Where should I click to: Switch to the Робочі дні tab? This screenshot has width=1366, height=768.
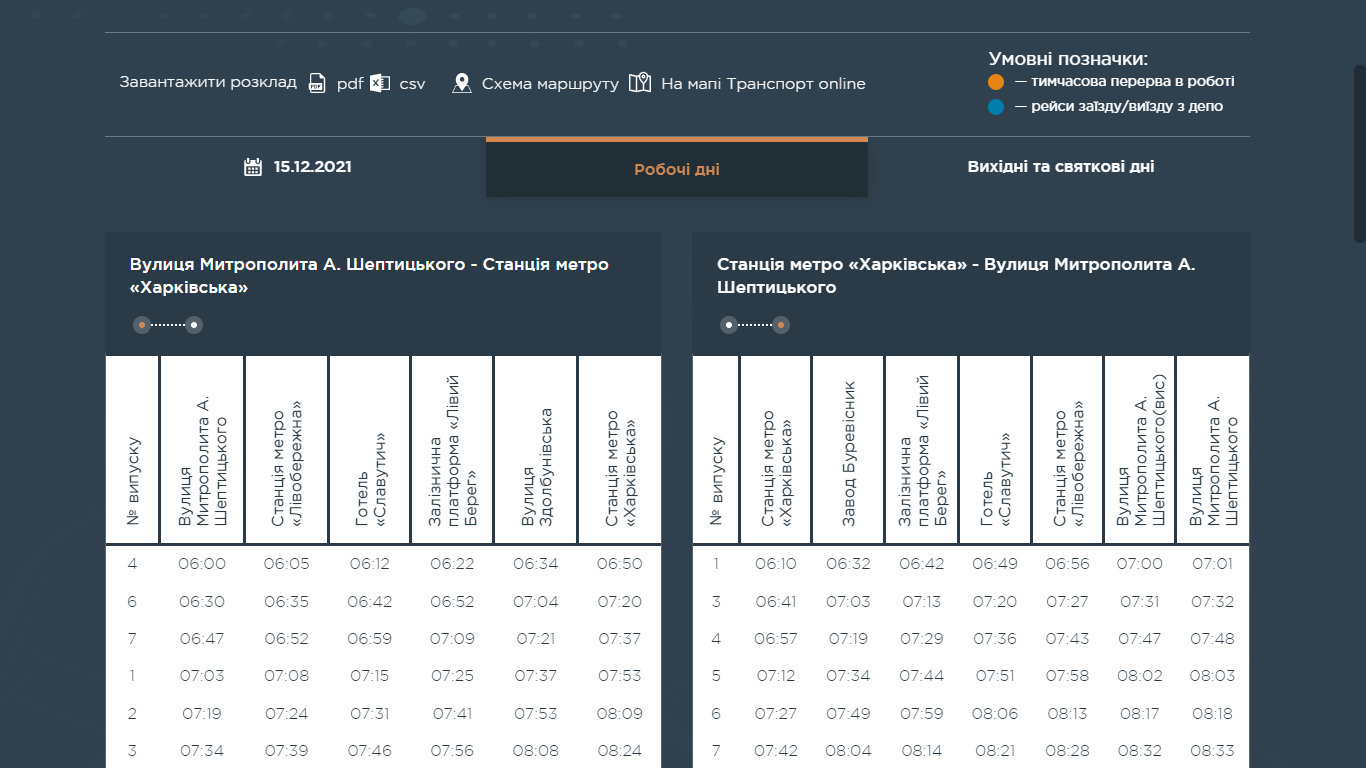tap(677, 168)
